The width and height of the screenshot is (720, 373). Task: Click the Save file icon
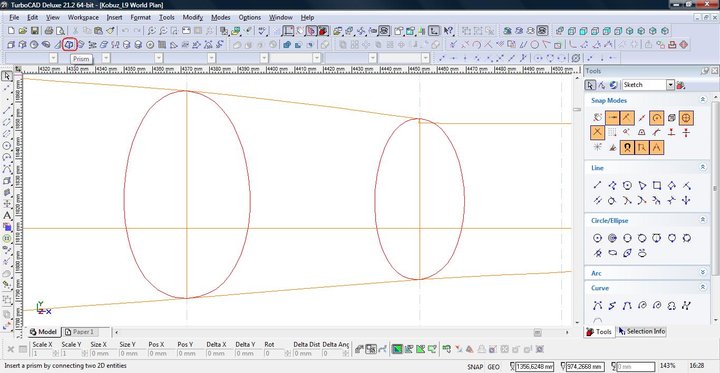click(34, 31)
